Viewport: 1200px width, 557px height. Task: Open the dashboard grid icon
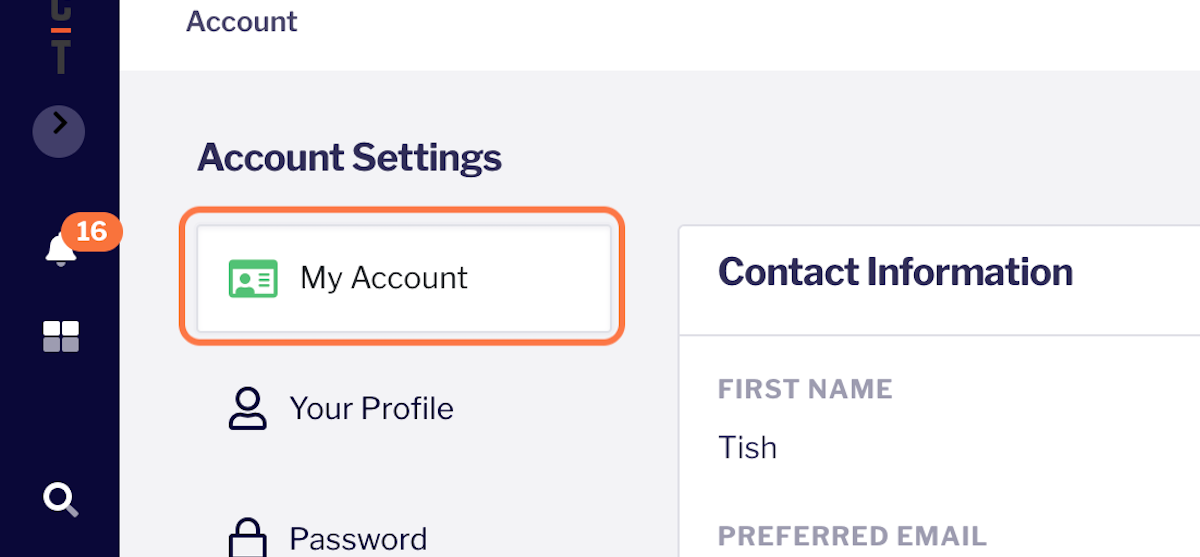pyautogui.click(x=60, y=337)
